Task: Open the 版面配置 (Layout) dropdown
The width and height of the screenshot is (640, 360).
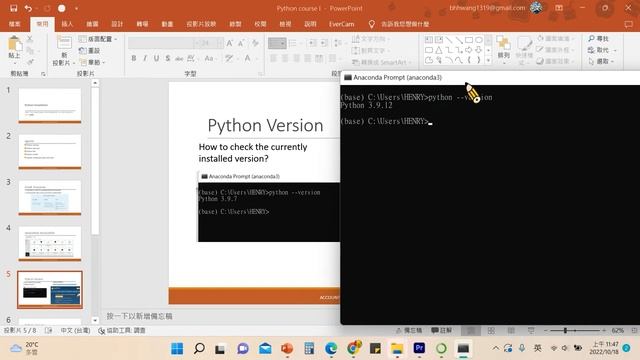Action: point(98,39)
